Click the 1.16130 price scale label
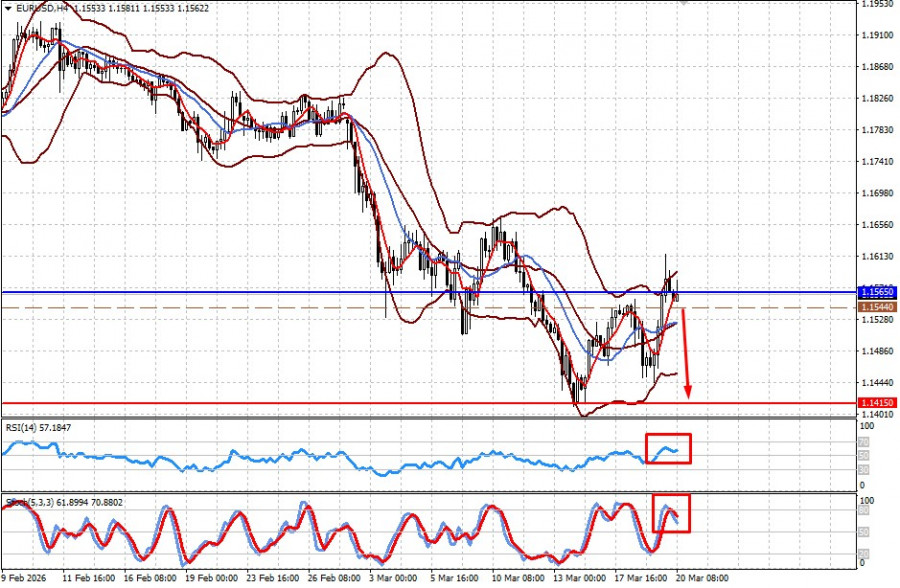This screenshot has height=588, width=900. [878, 257]
